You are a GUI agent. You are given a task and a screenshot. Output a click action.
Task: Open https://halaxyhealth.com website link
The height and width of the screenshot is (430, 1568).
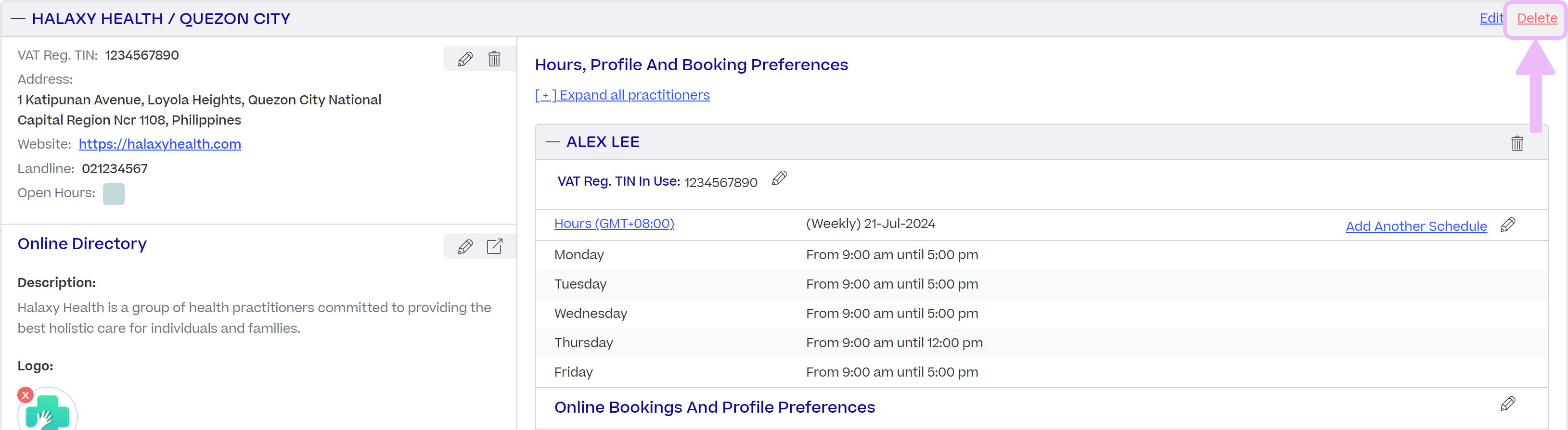[160, 144]
